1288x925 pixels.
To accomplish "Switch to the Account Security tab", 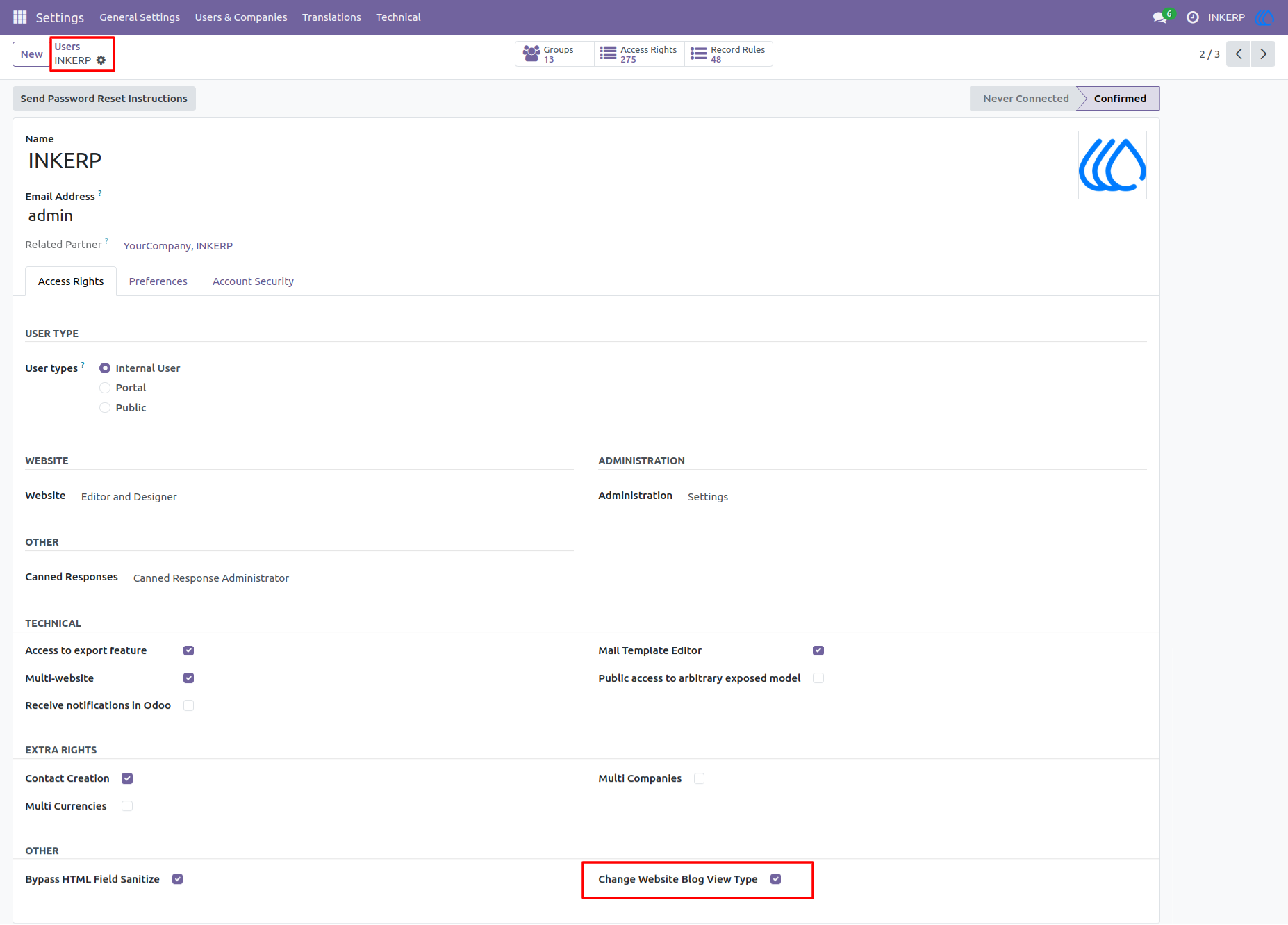I will click(253, 281).
